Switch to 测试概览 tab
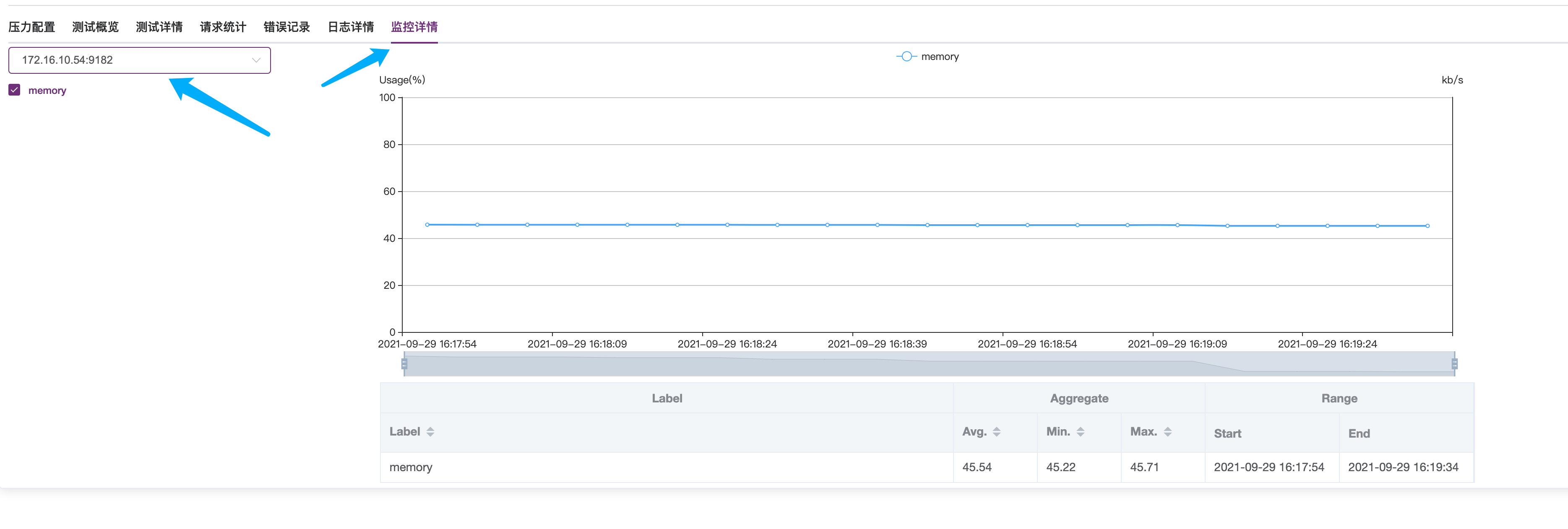Screen dimensions: 1568x529 96,27
